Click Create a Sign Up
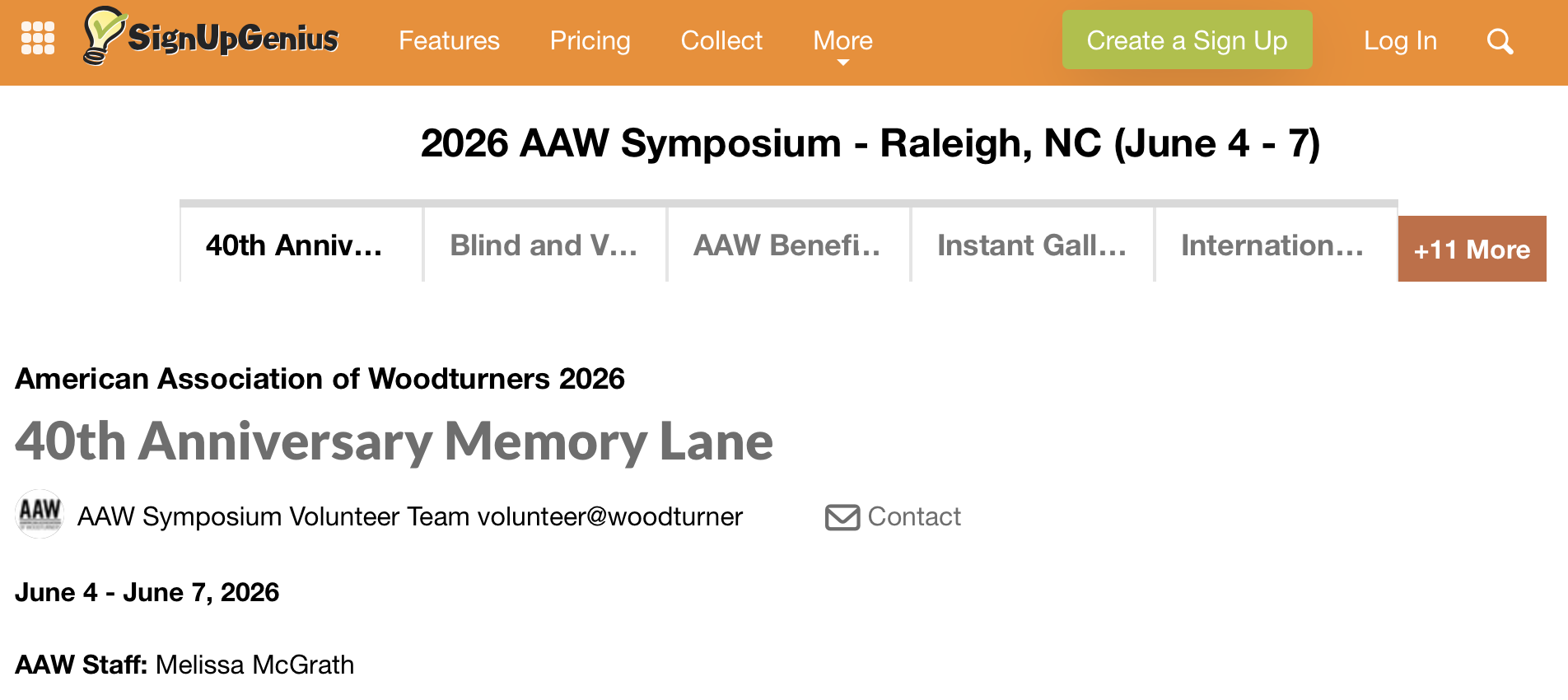This screenshot has width=1568, height=700. coord(1186,40)
